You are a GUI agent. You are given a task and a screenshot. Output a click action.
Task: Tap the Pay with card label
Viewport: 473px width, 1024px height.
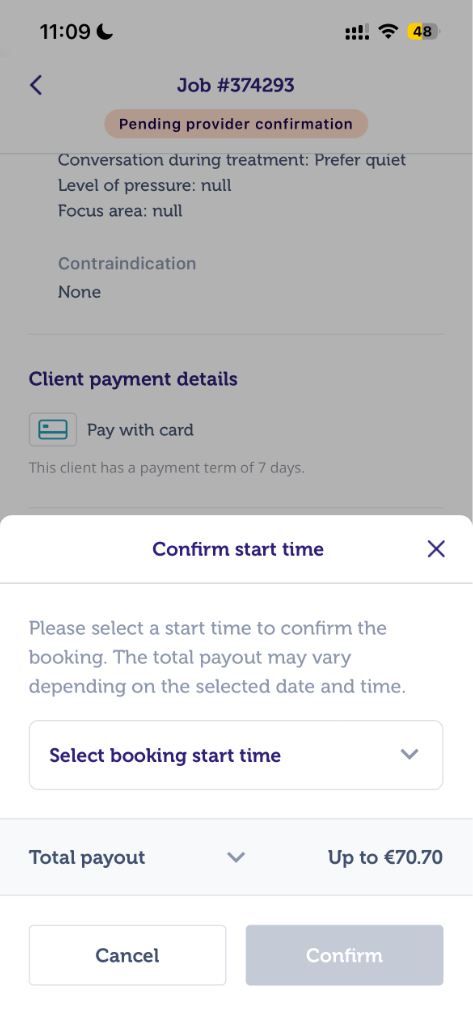point(140,430)
